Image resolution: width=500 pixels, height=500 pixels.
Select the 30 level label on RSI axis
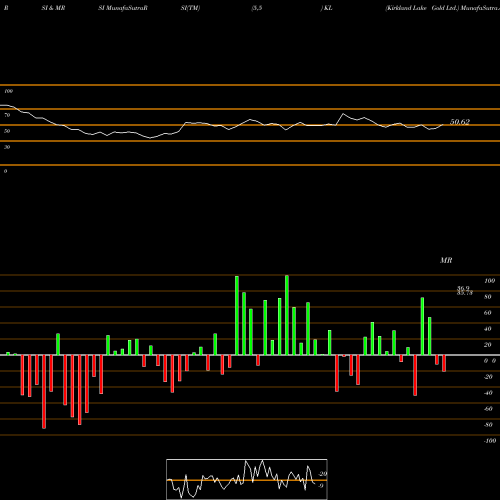[7, 147]
